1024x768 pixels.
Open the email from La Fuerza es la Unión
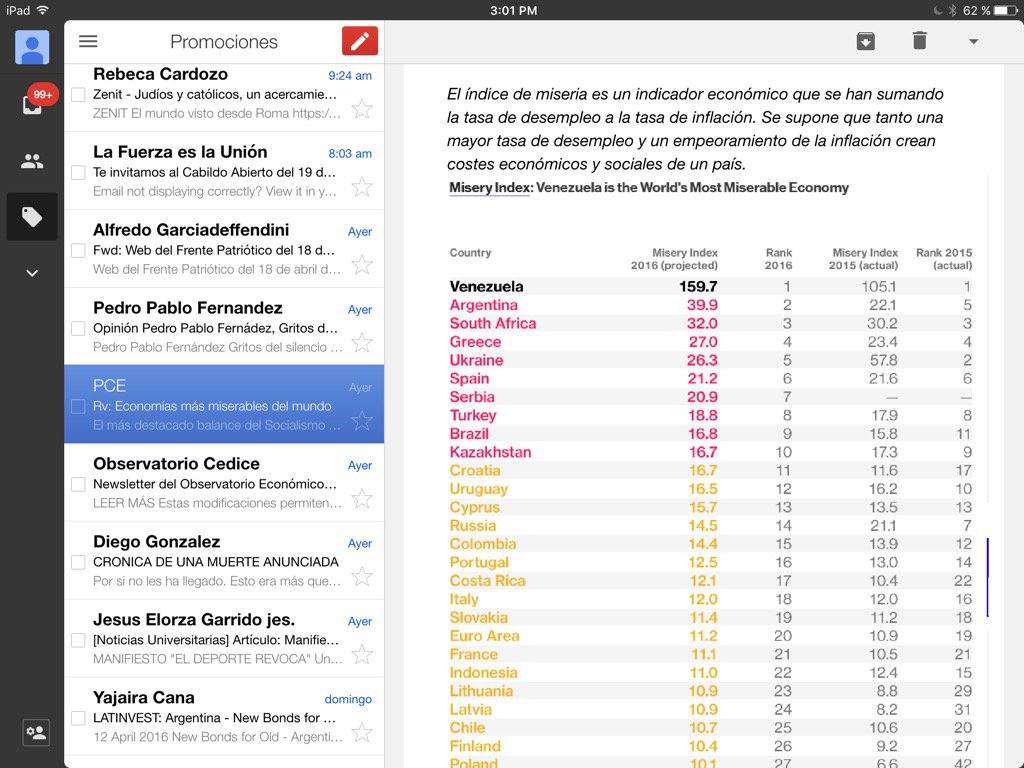(224, 170)
